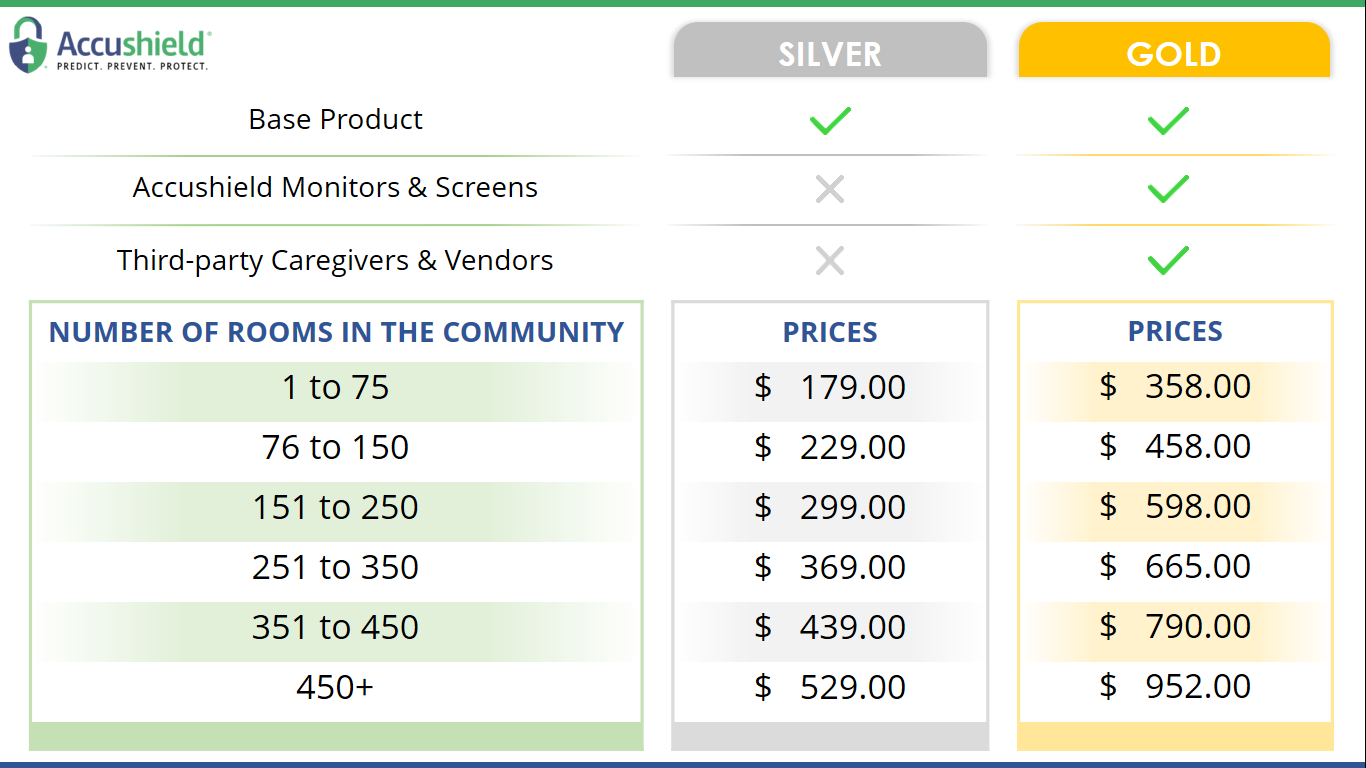Screen dimensions: 1366x768
Task: Click Silver Base Product green checkmark
Action: [830, 121]
